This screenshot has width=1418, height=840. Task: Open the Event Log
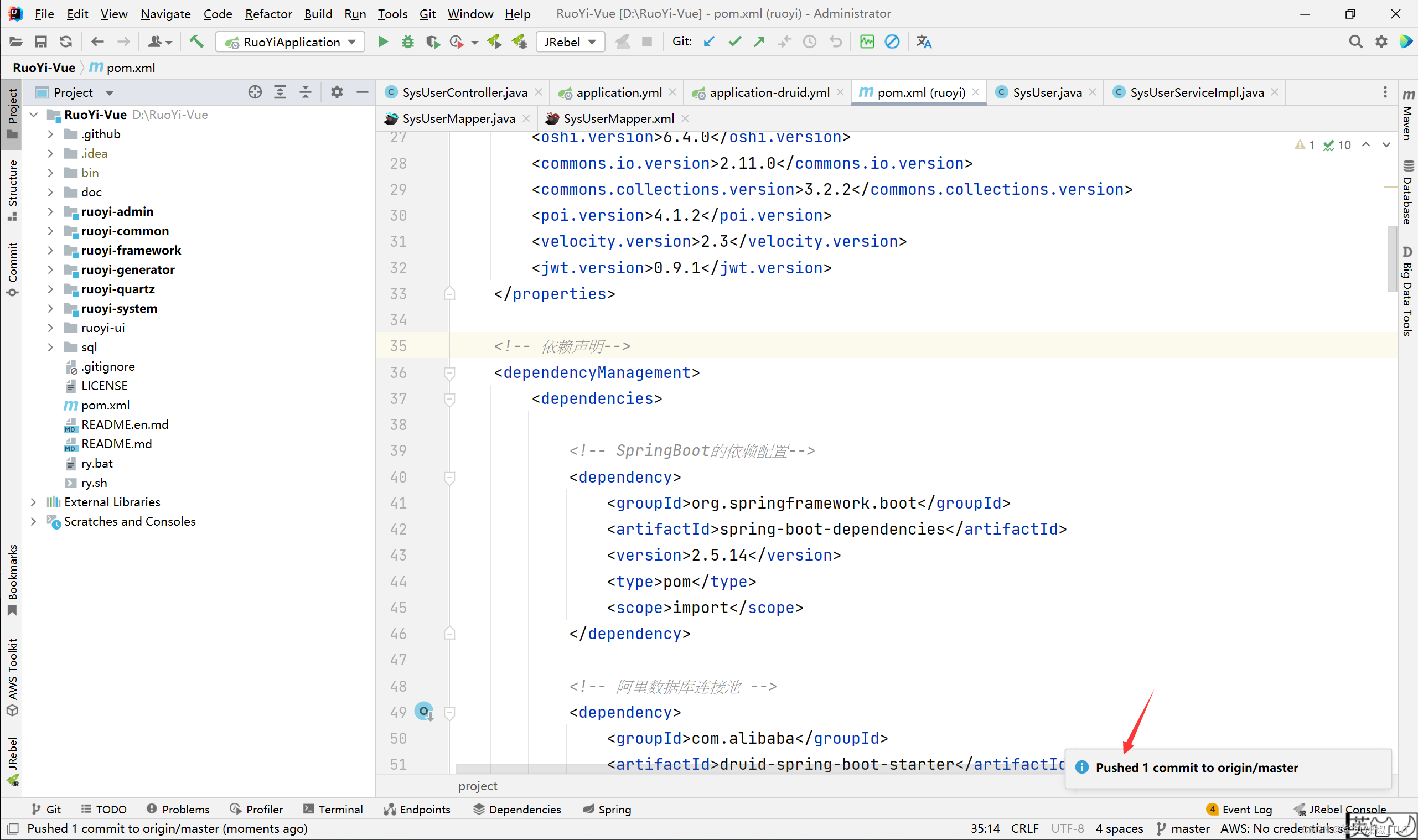tap(1239, 810)
